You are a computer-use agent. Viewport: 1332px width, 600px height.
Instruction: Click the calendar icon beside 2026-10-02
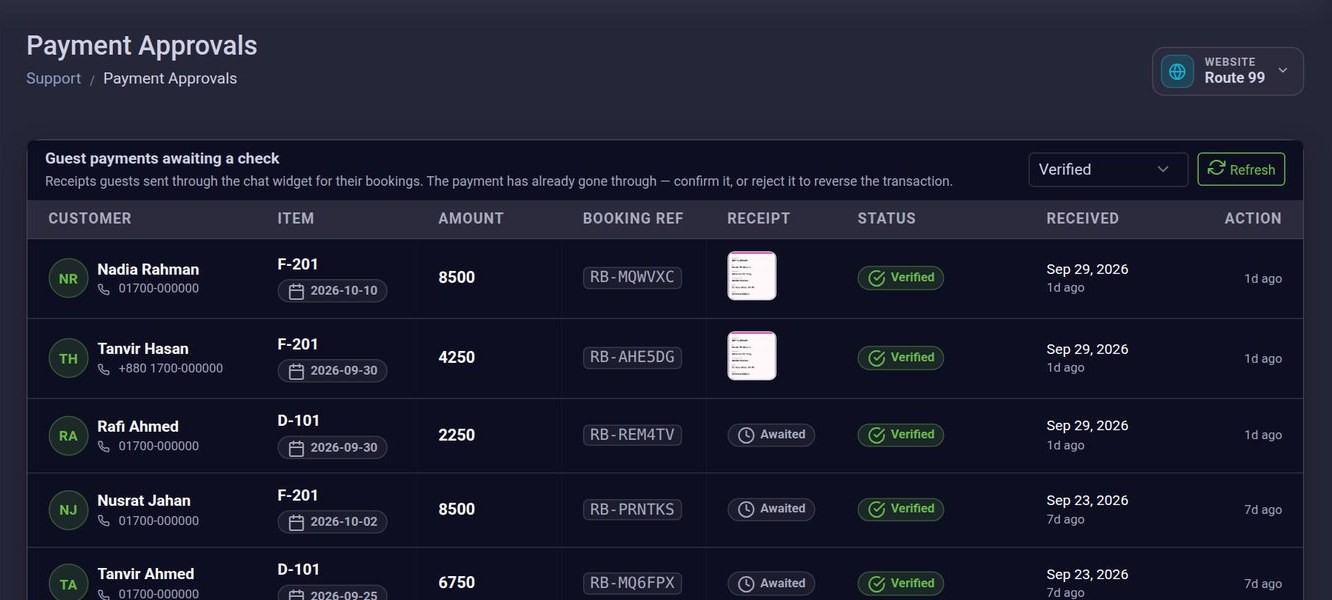coord(296,522)
